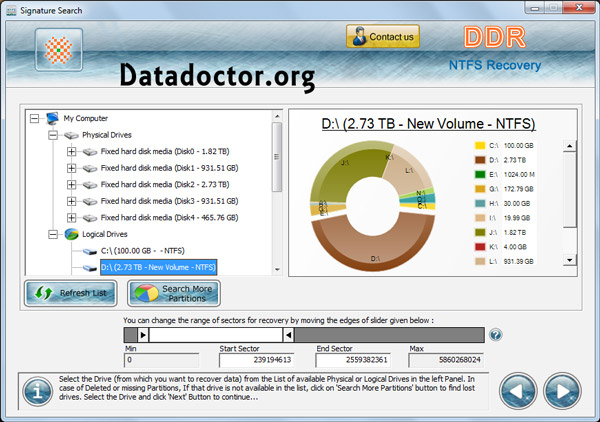Click the D:\ drive icon in tree
Screen dimensions: 600x422
[x=90, y=268]
